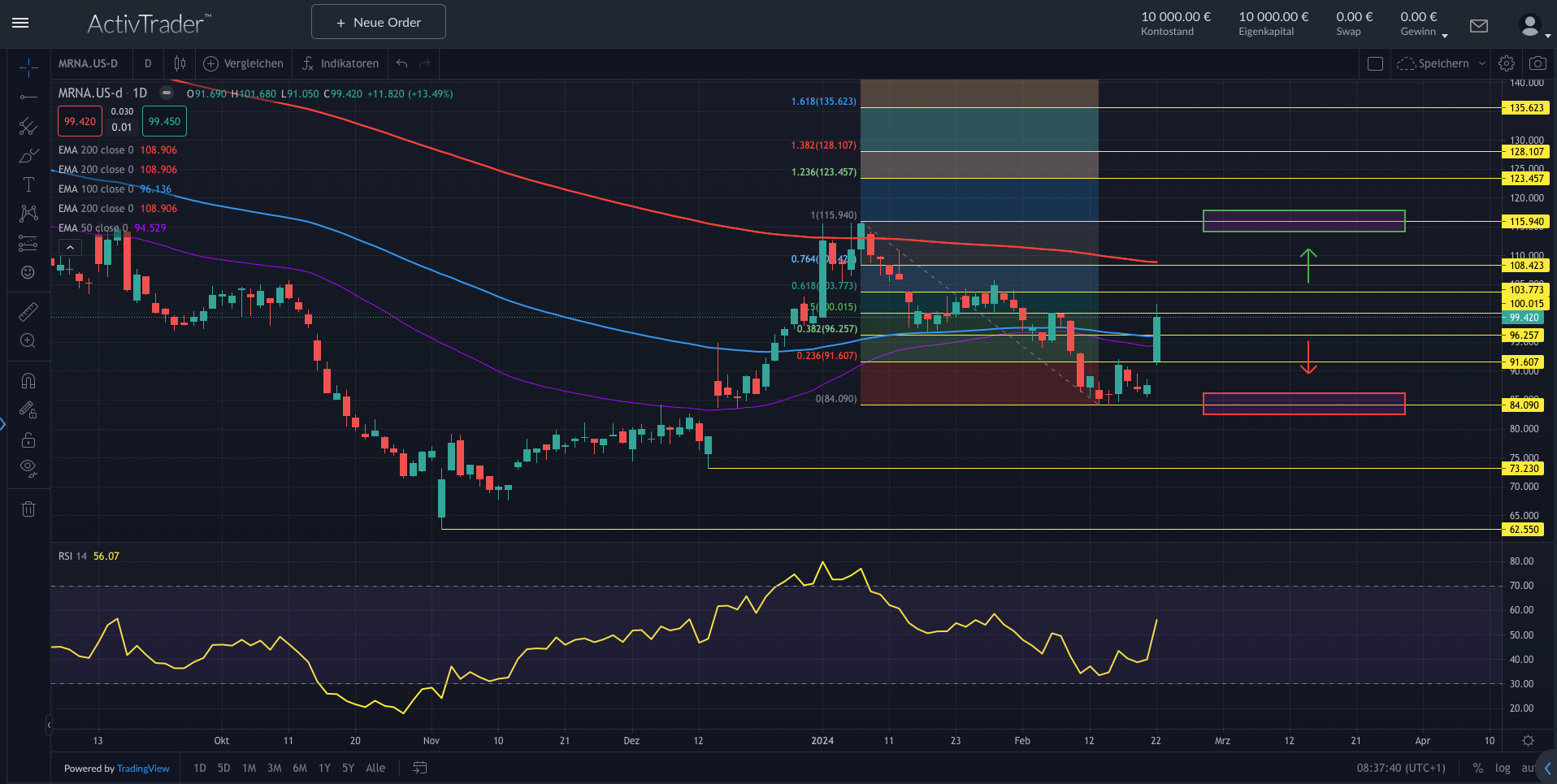Open the brush drawing tool

click(x=28, y=155)
